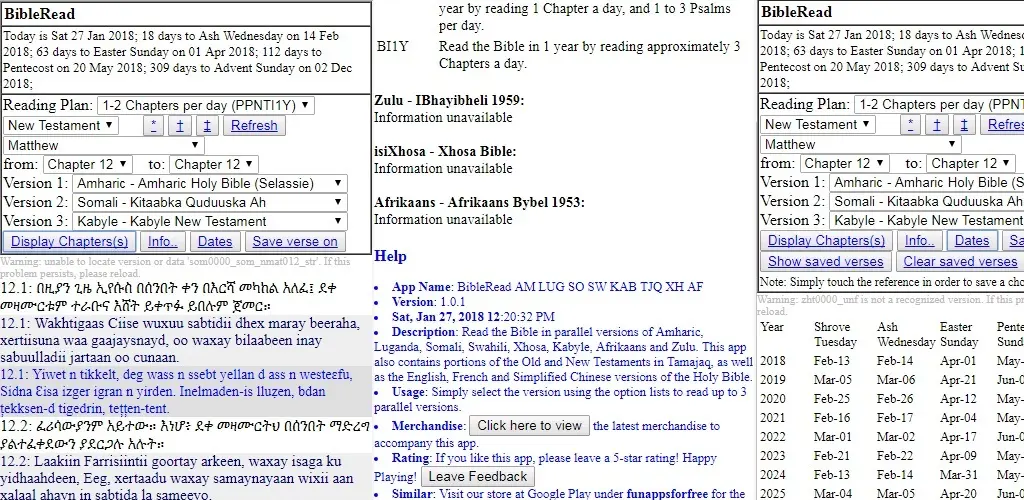Open Version 1 Amharic dropdown in left panel
This screenshot has height=500, width=1024.
[210, 183]
